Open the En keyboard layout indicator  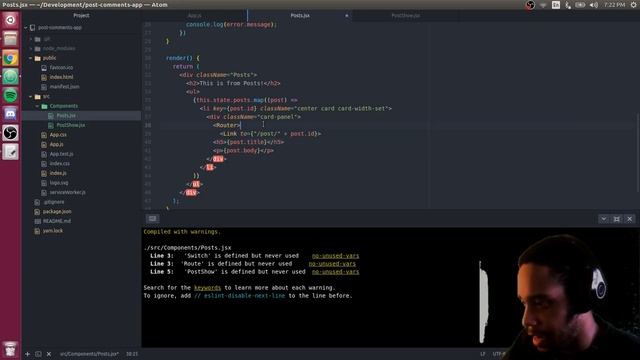tap(556, 5)
